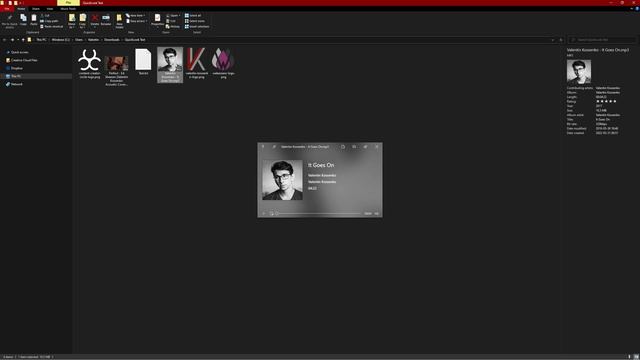Click the Forward navigation arrow

[12, 40]
